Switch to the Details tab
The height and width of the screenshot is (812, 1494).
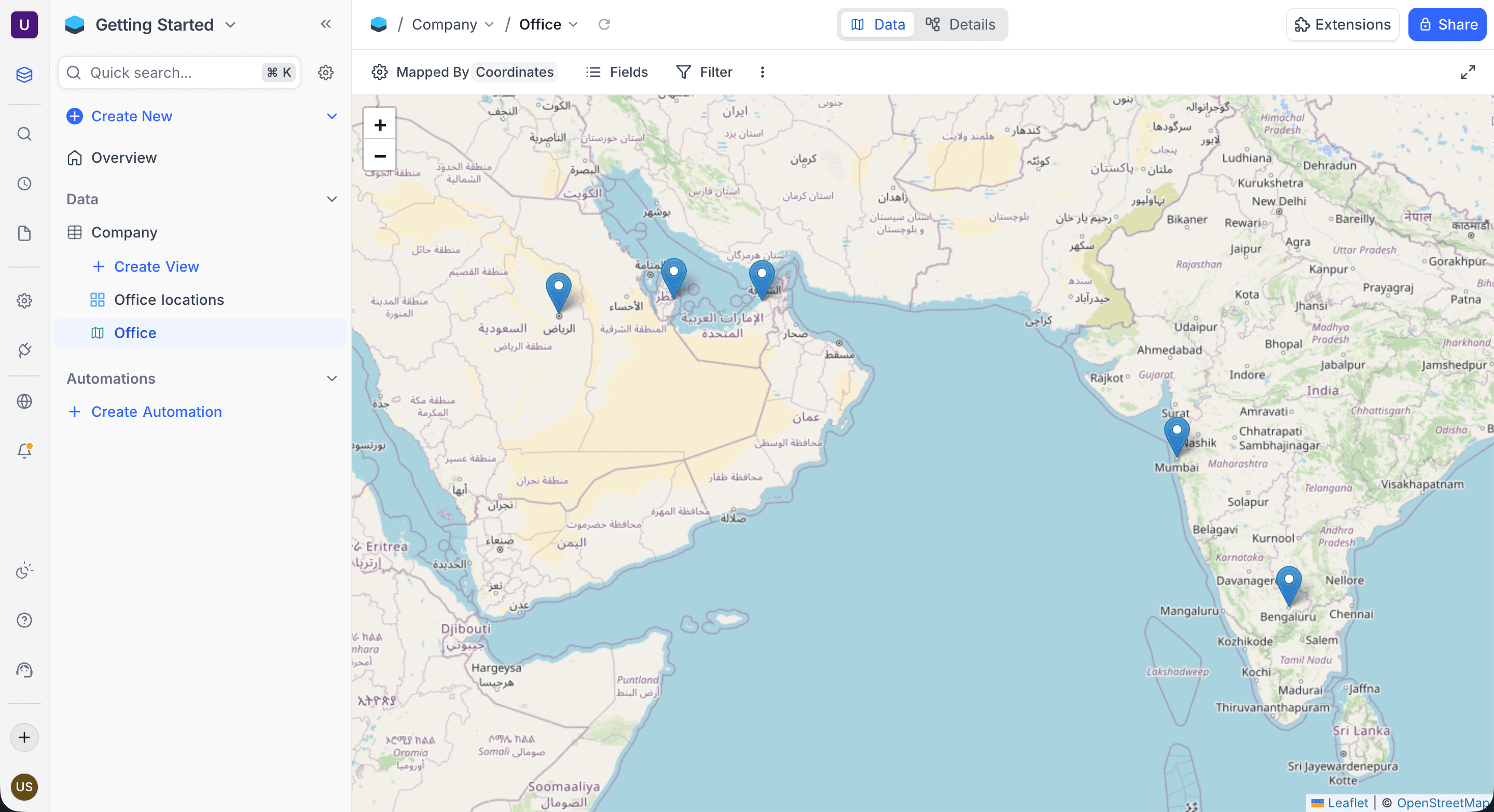tap(960, 24)
